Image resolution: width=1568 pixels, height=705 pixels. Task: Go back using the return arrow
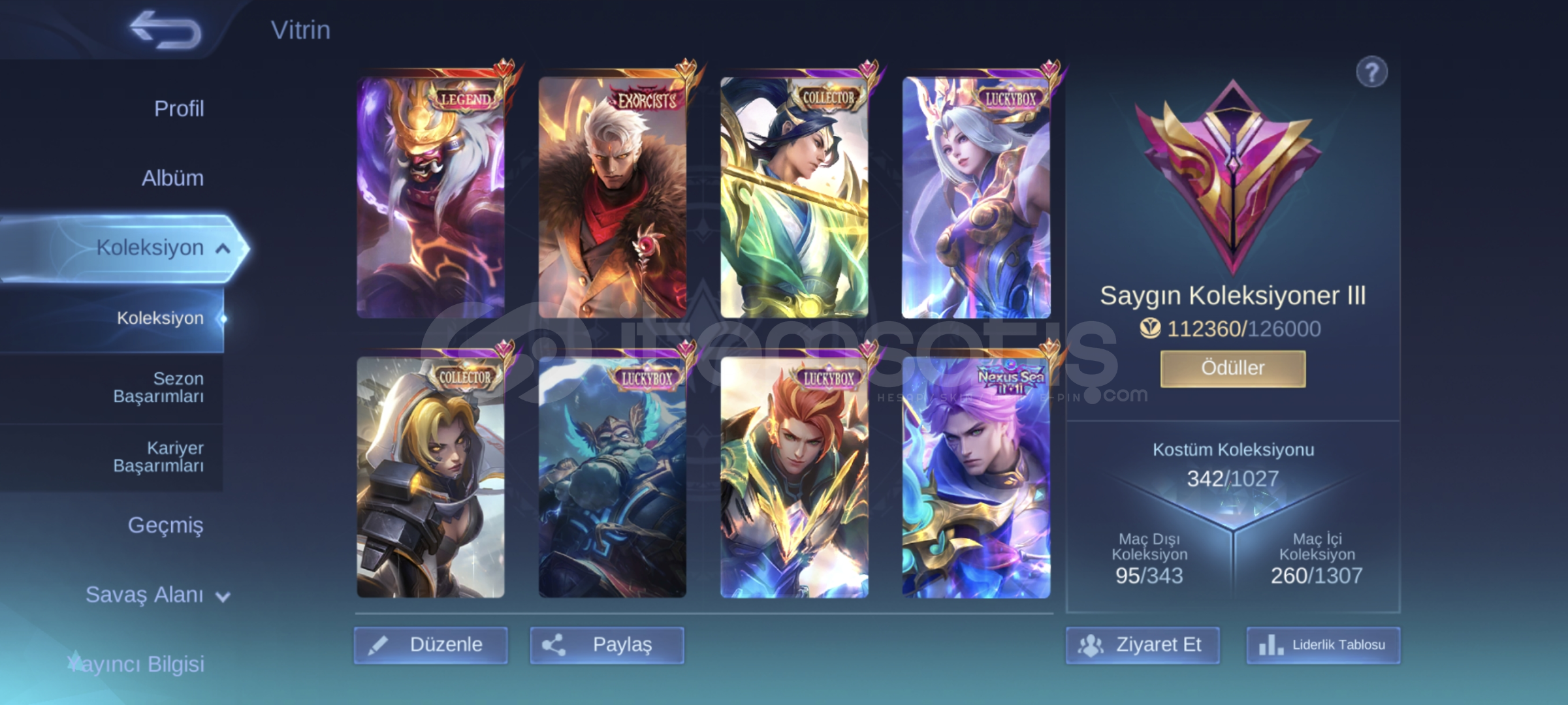coord(165,30)
